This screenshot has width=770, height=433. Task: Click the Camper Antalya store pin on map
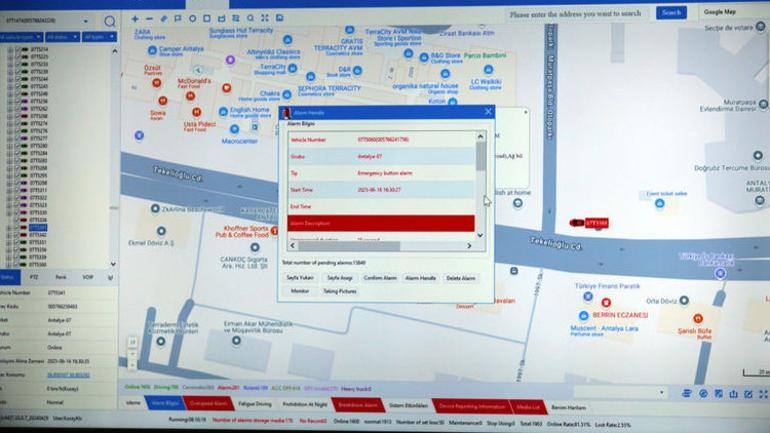point(152,50)
